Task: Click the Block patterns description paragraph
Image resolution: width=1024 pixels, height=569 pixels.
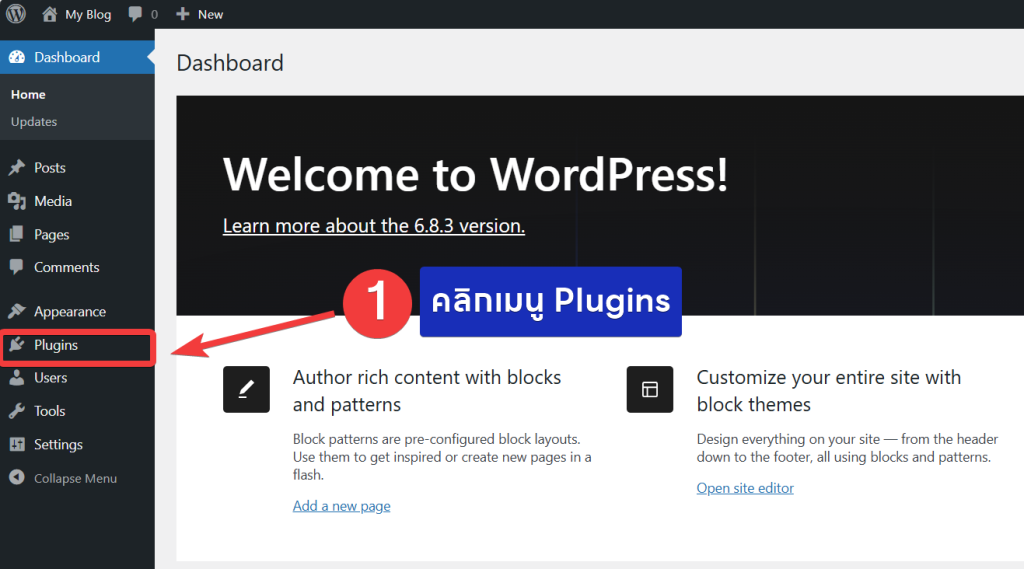Action: (442, 457)
